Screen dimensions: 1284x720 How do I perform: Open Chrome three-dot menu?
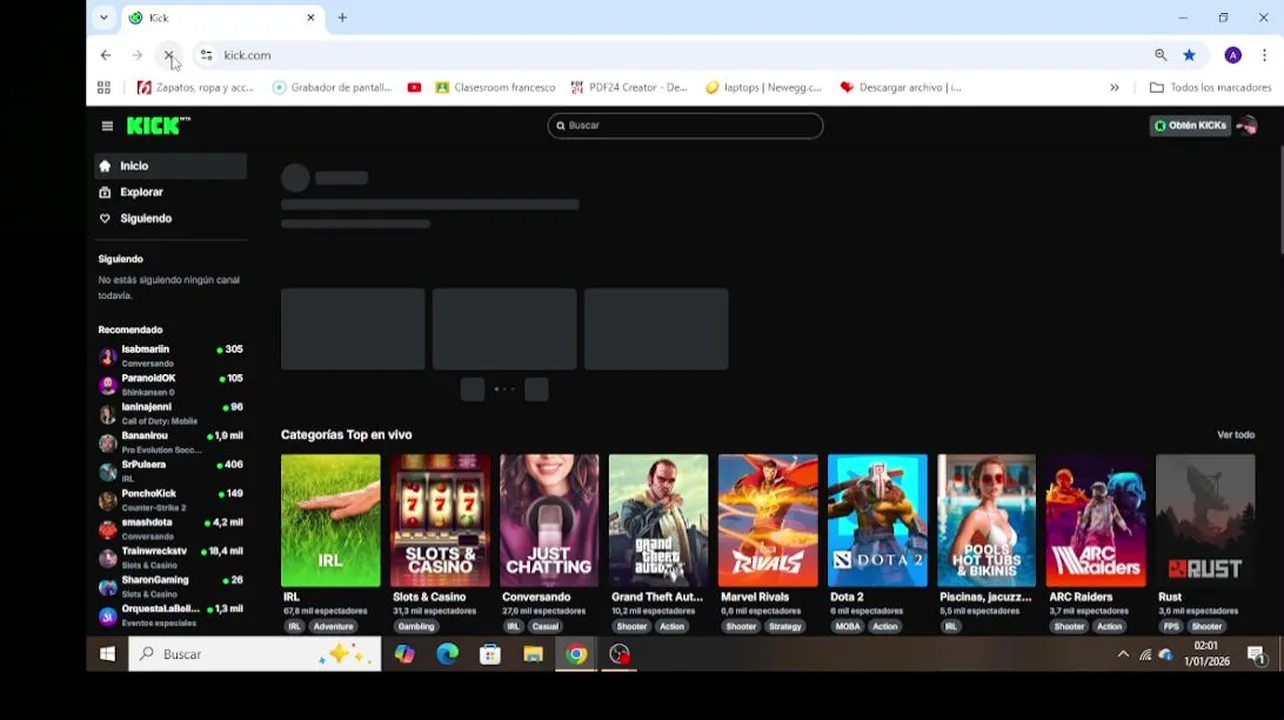pos(1264,55)
